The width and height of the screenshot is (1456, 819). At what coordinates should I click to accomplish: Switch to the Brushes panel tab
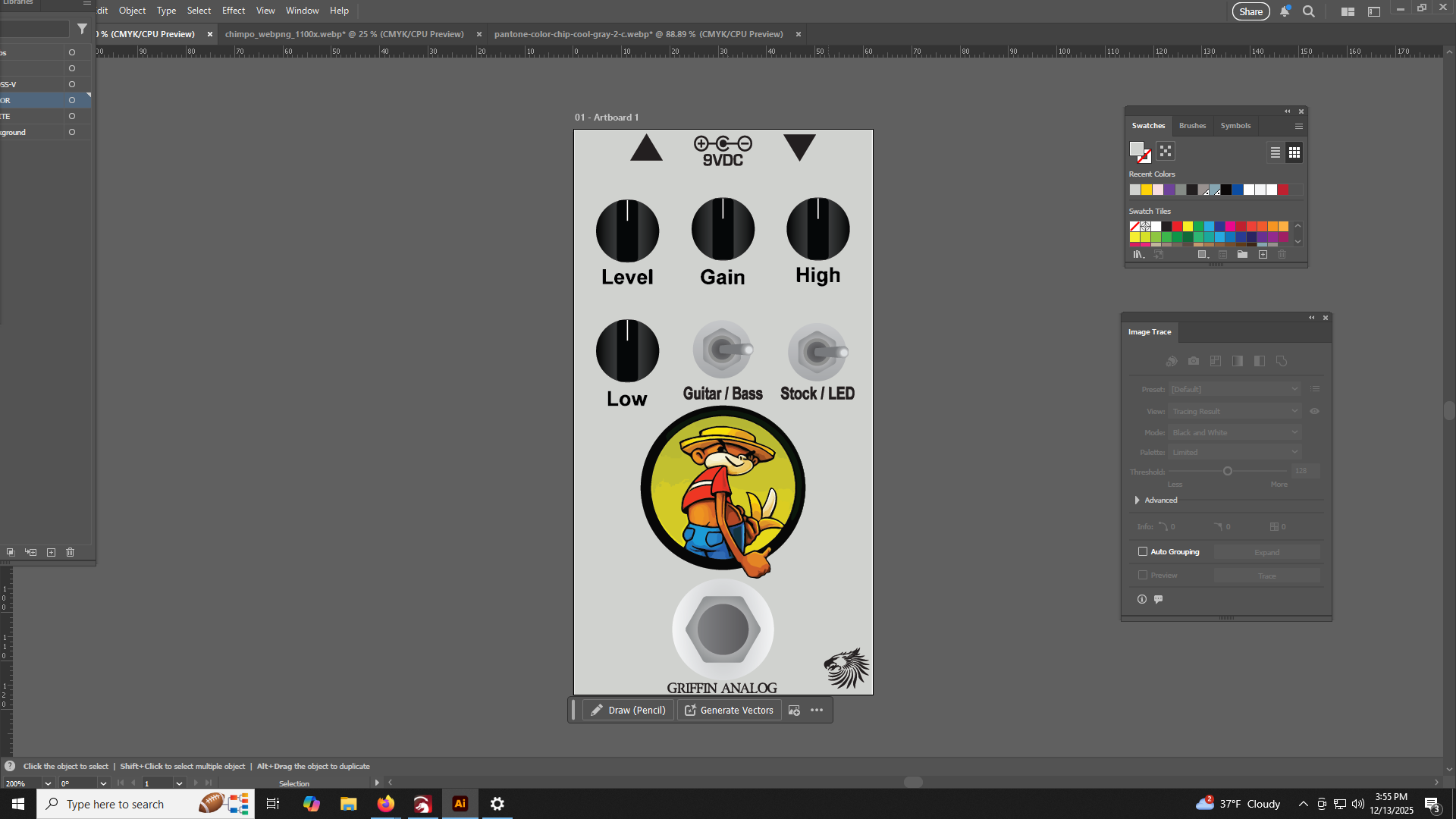[1192, 126]
